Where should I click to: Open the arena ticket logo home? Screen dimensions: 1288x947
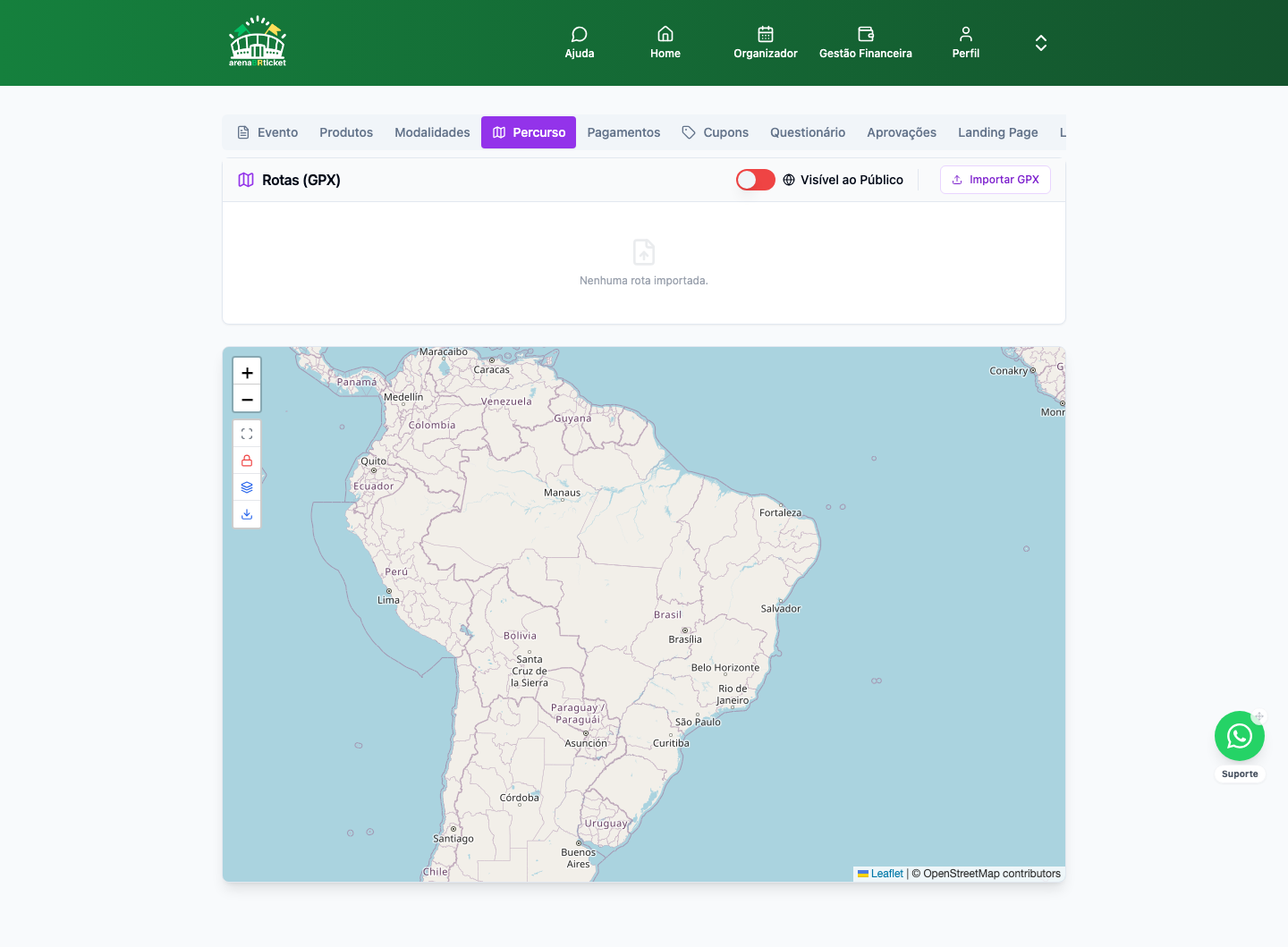click(258, 41)
